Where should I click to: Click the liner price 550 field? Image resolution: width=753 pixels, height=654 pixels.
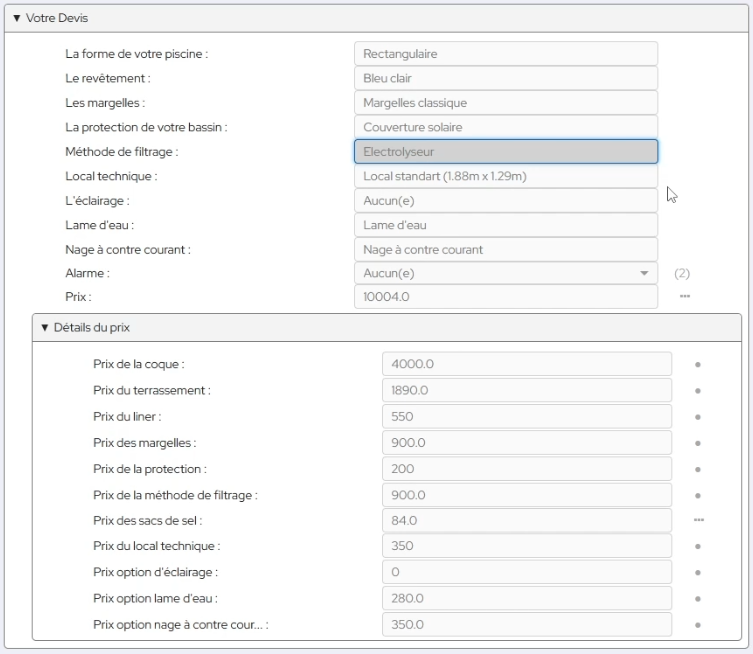[x=527, y=416]
